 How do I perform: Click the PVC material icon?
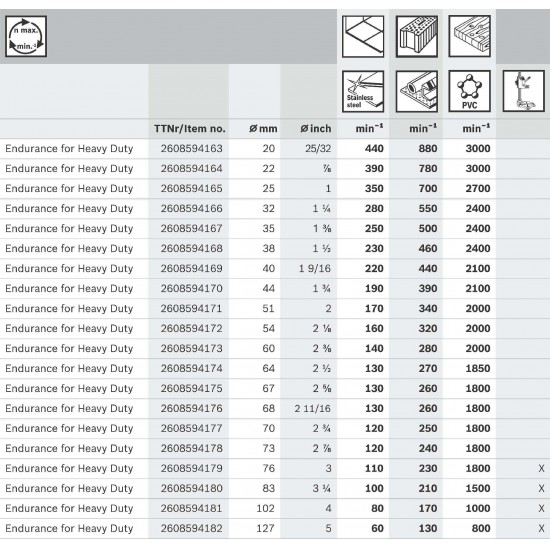tap(469, 92)
